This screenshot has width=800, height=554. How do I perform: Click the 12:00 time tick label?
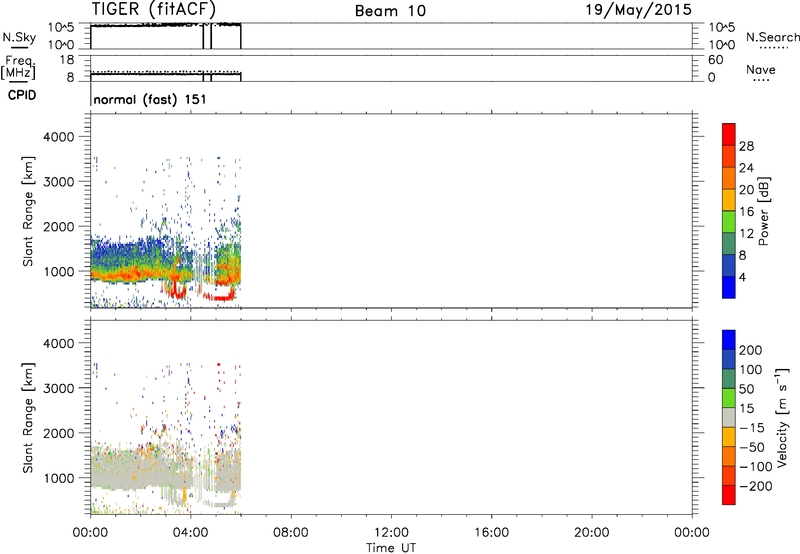point(391,533)
